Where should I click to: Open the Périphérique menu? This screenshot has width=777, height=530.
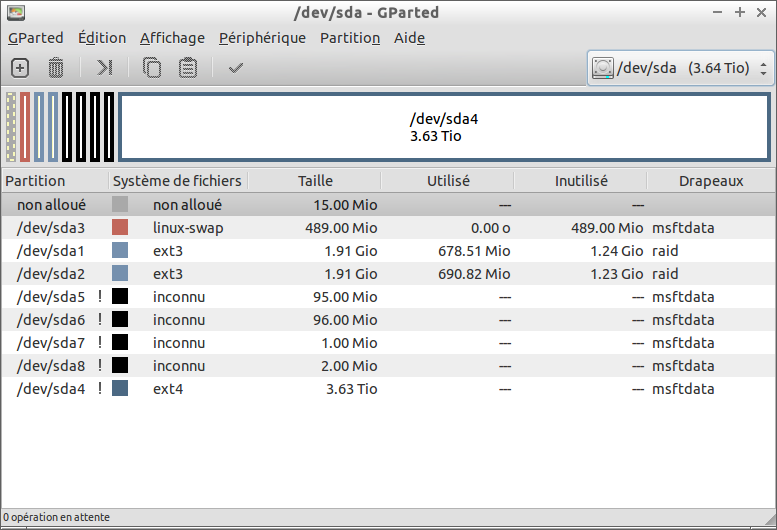pyautogui.click(x=262, y=38)
